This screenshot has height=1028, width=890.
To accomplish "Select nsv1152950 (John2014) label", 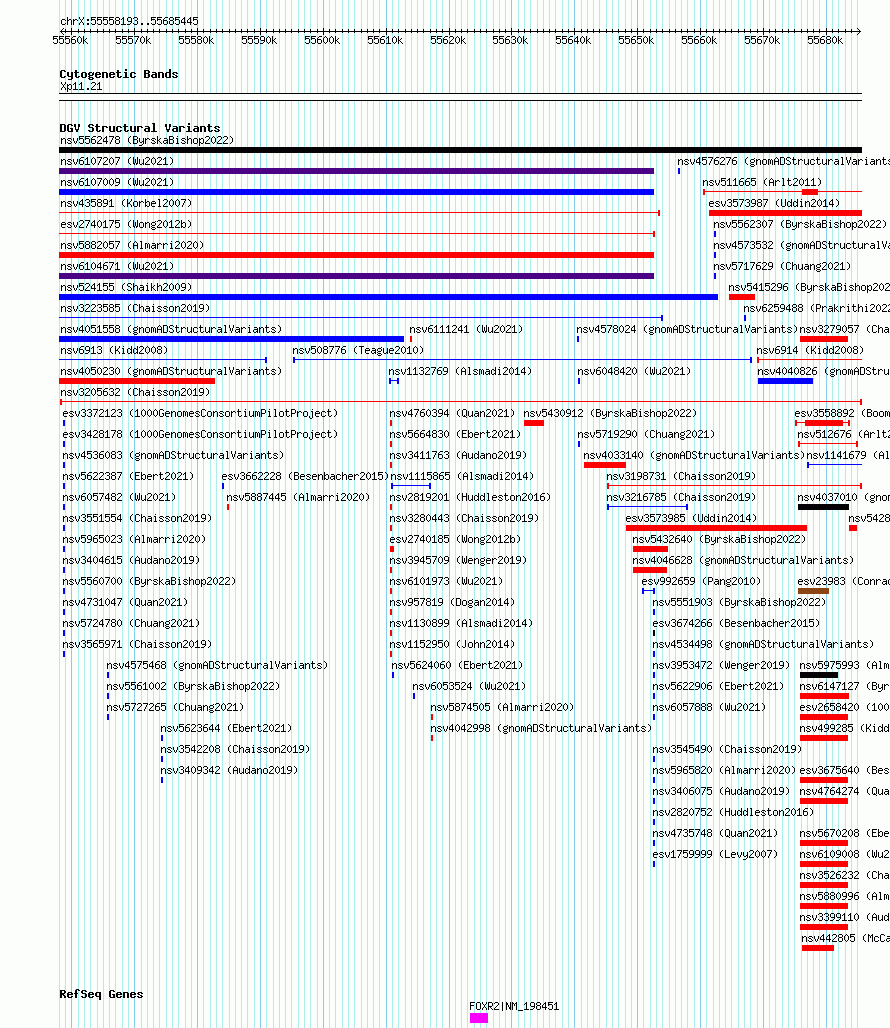I will (452, 644).
